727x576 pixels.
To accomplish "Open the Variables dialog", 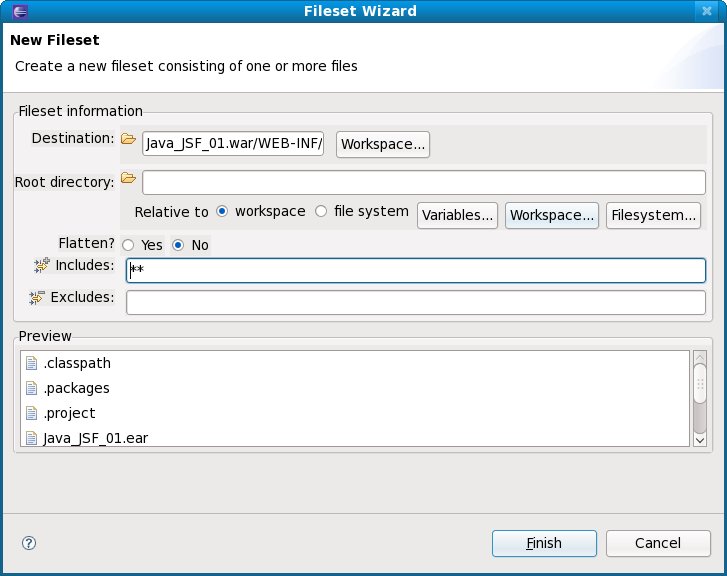I will tap(458, 215).
